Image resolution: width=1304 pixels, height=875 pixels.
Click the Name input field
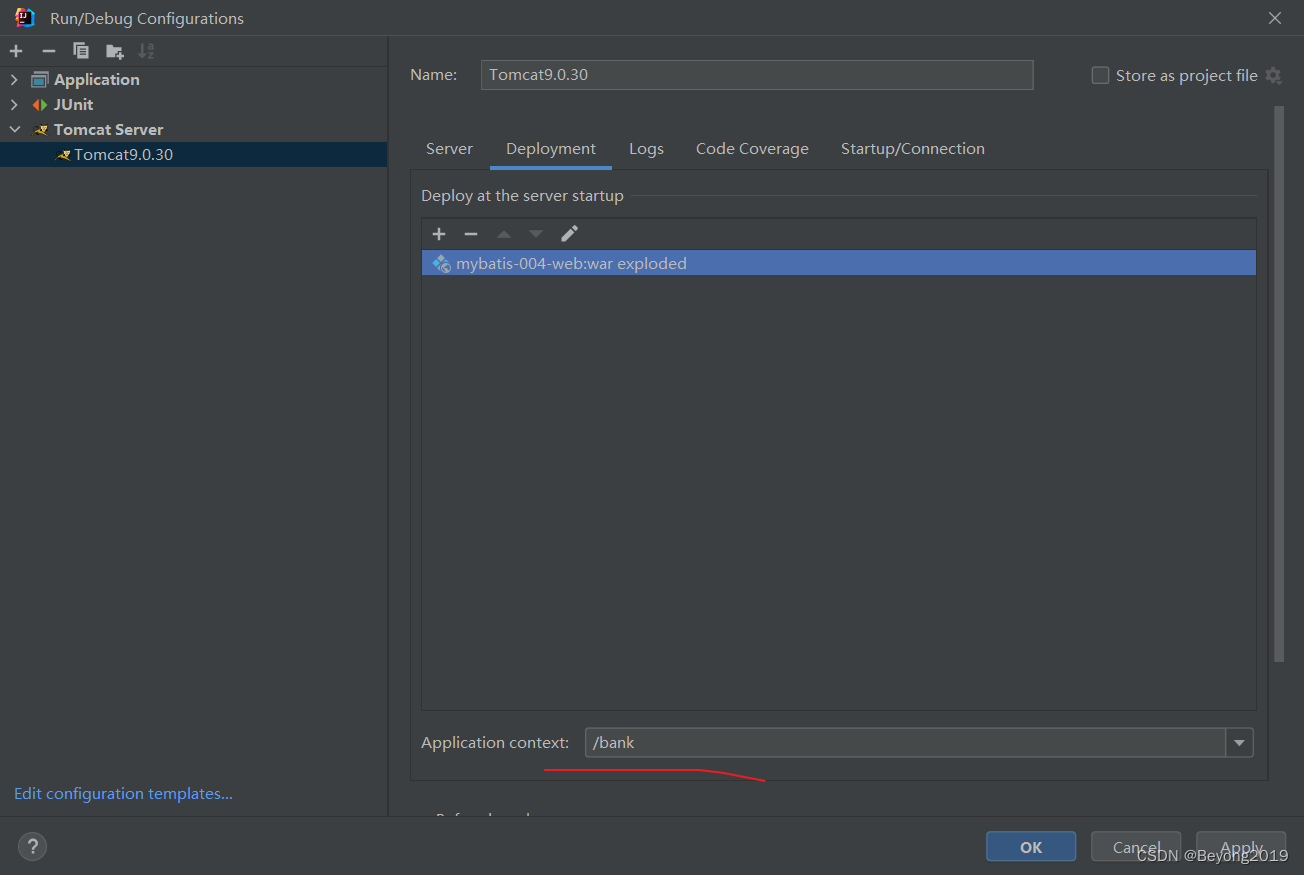[757, 75]
